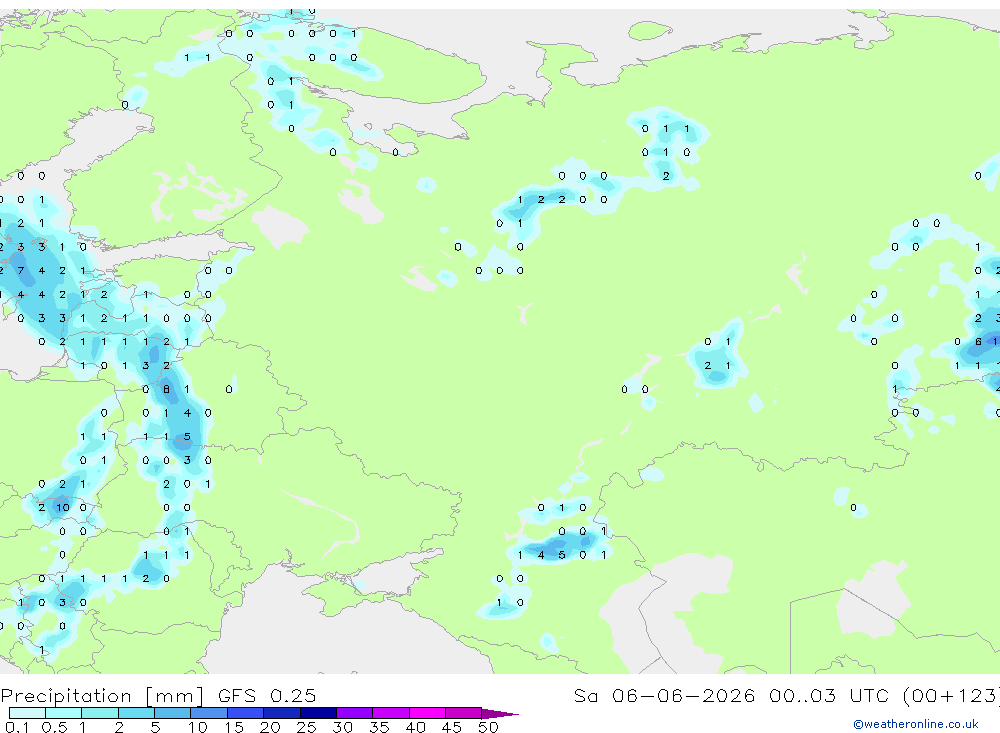
Task: Click legend scale label '35'
Action: coord(379,727)
